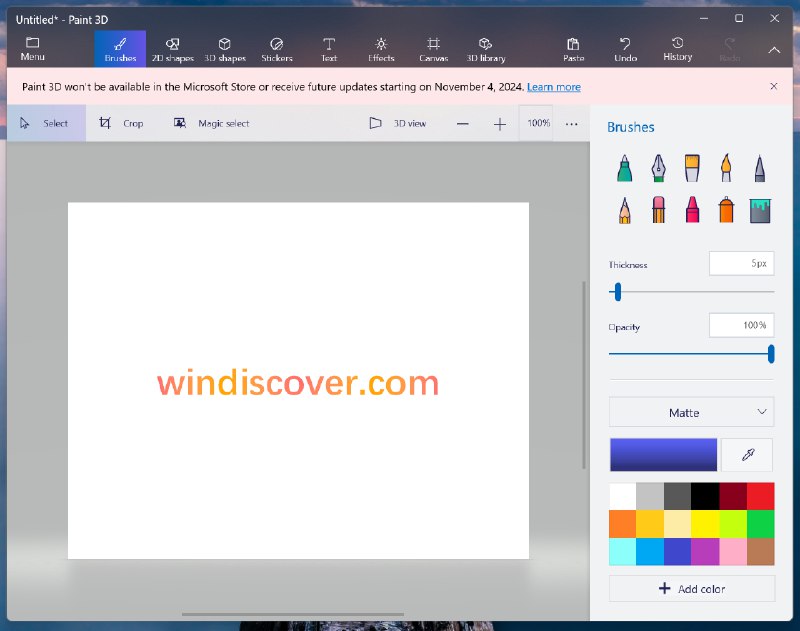Viewport: 800px width, 631px height.
Task: Expand the Matte material dropdown
Action: [691, 412]
